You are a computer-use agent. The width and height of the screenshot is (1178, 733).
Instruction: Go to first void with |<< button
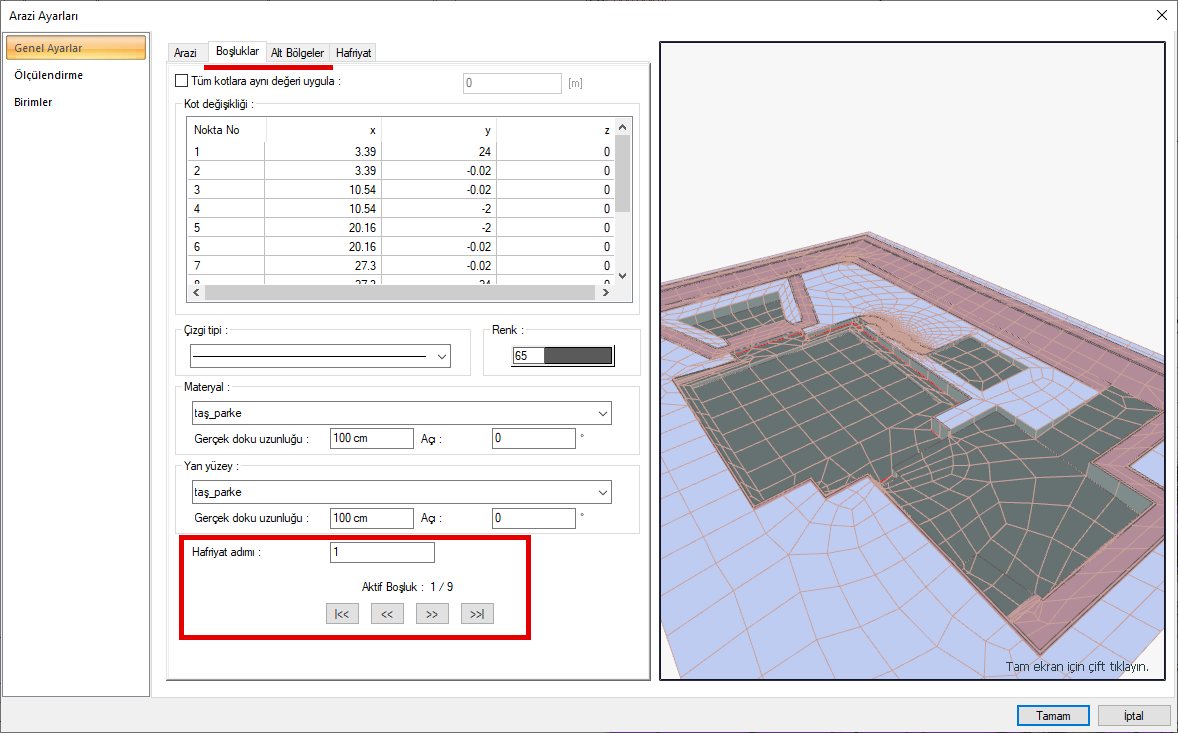tap(341, 614)
